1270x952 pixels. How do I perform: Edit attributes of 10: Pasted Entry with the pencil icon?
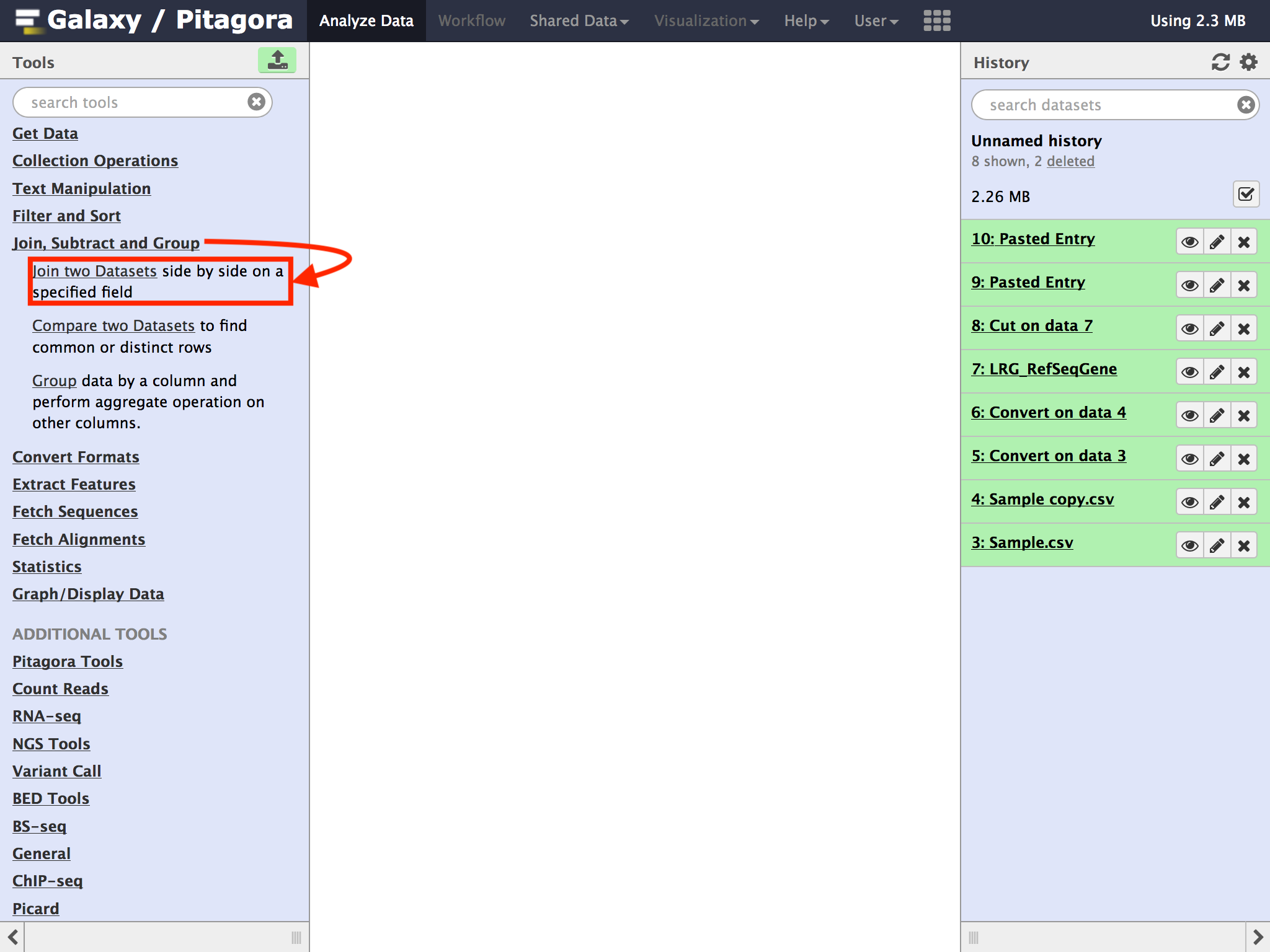coord(1217,242)
